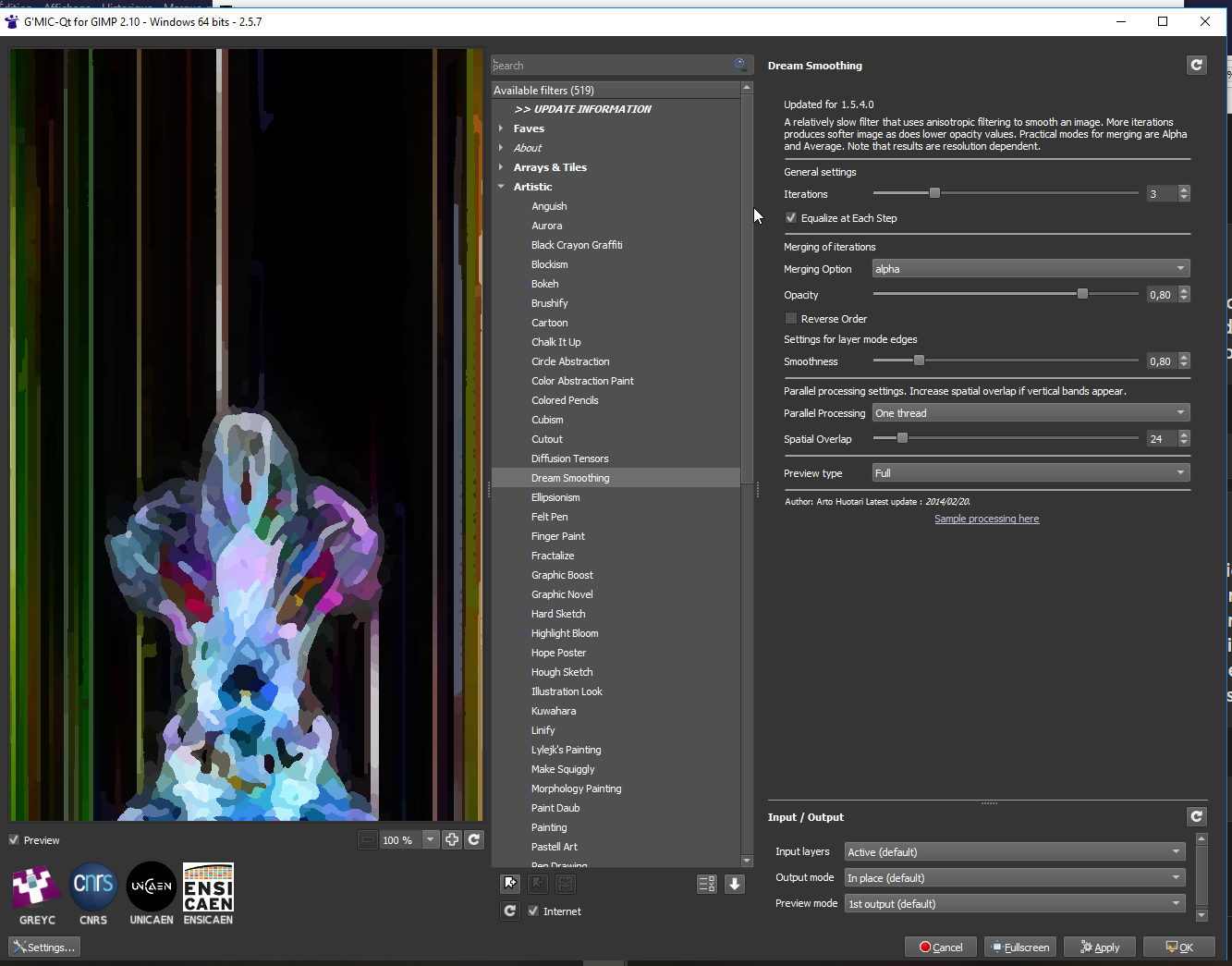This screenshot has height=966, width=1232.
Task: Click the preview zoom-in plus icon
Action: coord(452,839)
